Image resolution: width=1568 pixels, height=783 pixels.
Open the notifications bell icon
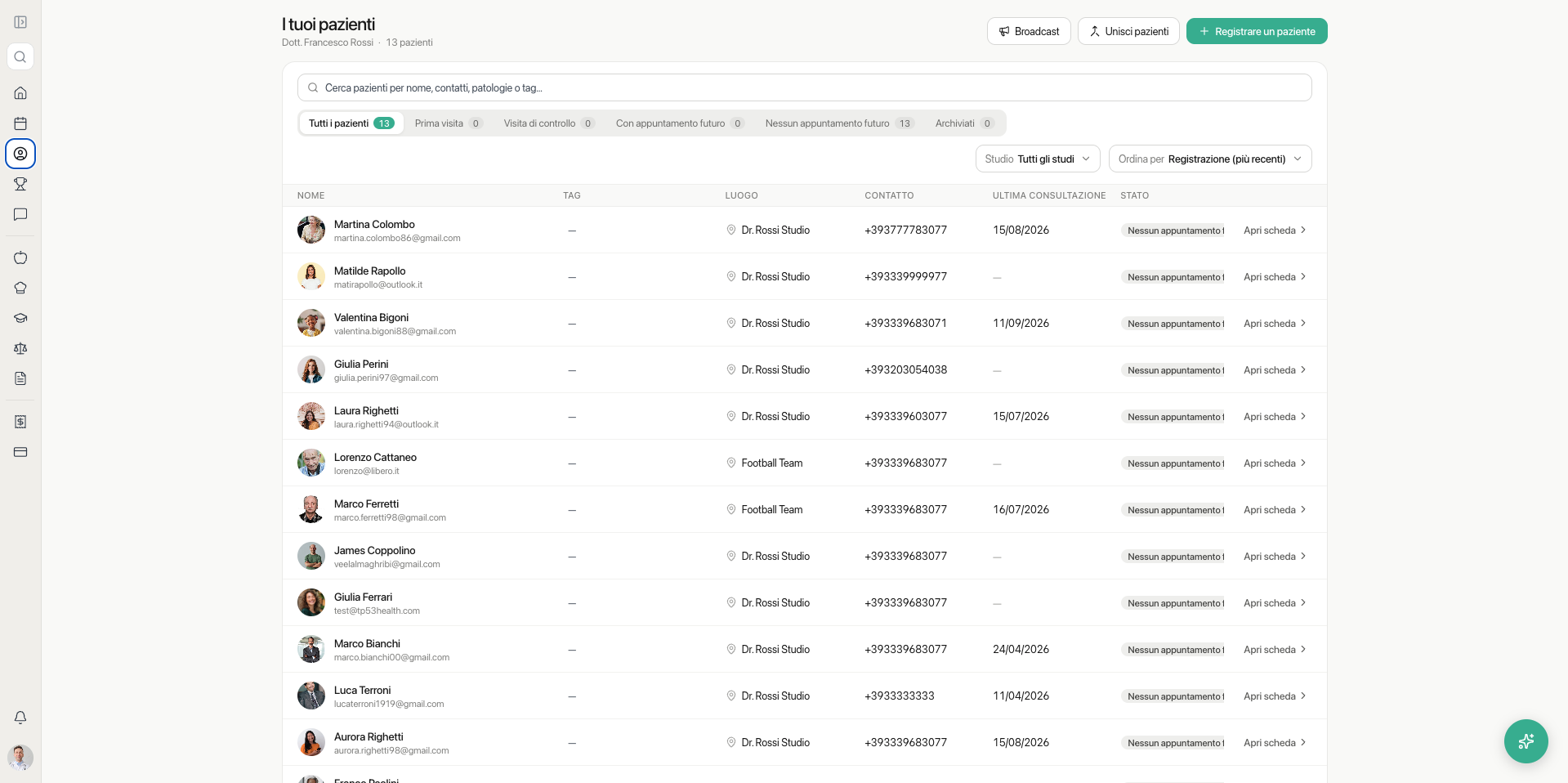(x=20, y=718)
